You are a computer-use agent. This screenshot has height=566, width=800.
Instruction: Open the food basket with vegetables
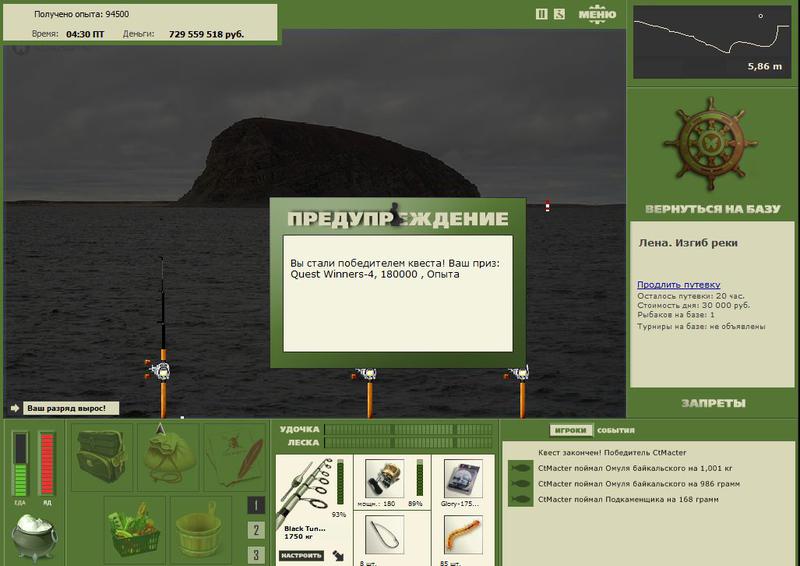pos(135,528)
